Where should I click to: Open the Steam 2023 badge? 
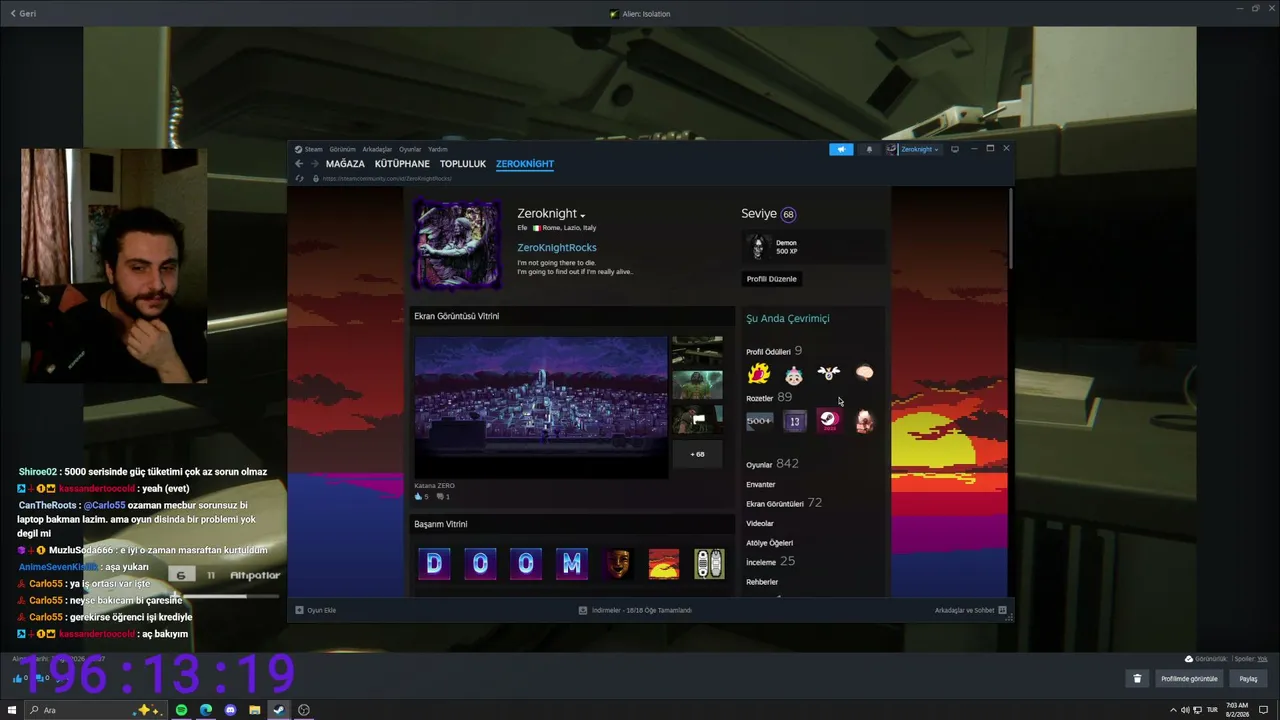829,421
